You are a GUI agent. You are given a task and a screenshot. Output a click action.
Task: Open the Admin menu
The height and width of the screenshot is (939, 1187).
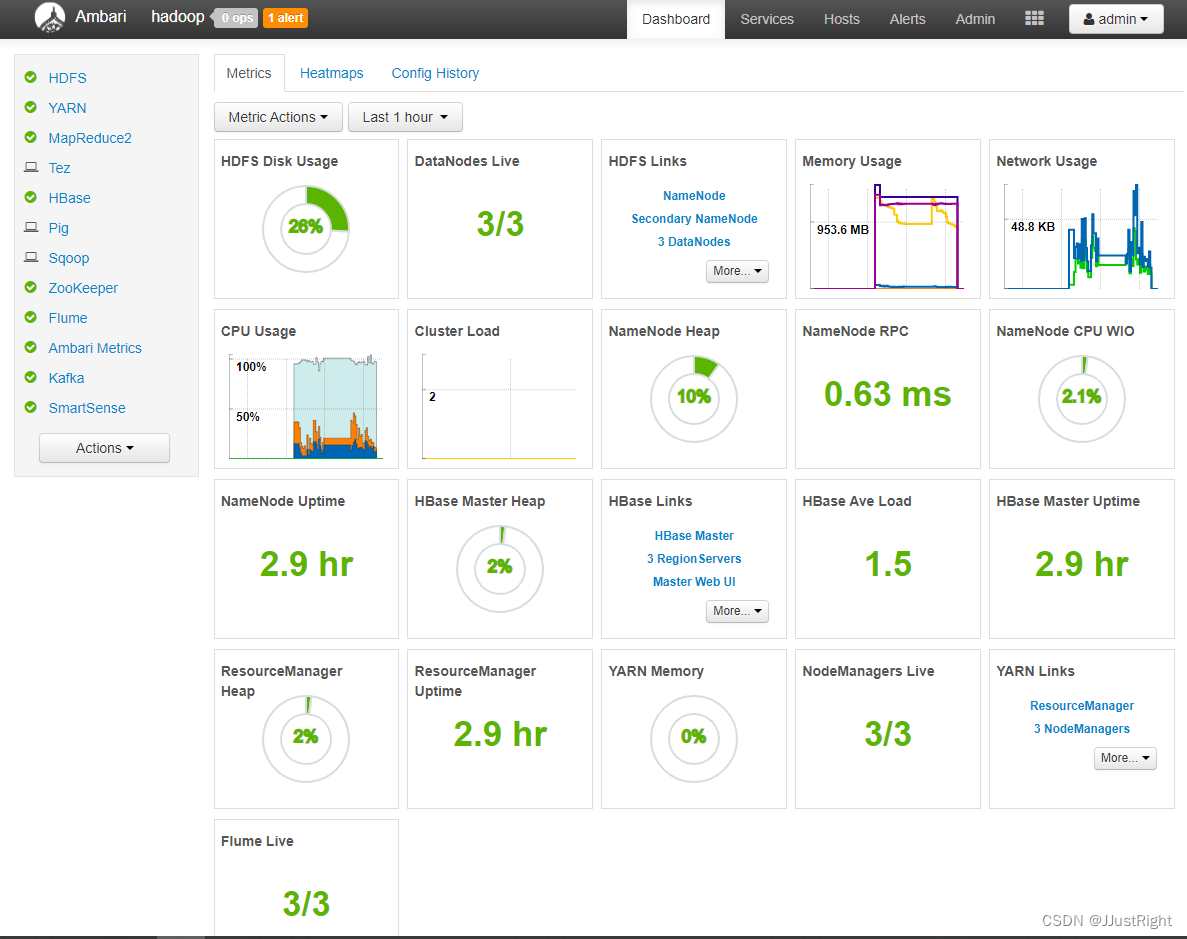click(975, 19)
